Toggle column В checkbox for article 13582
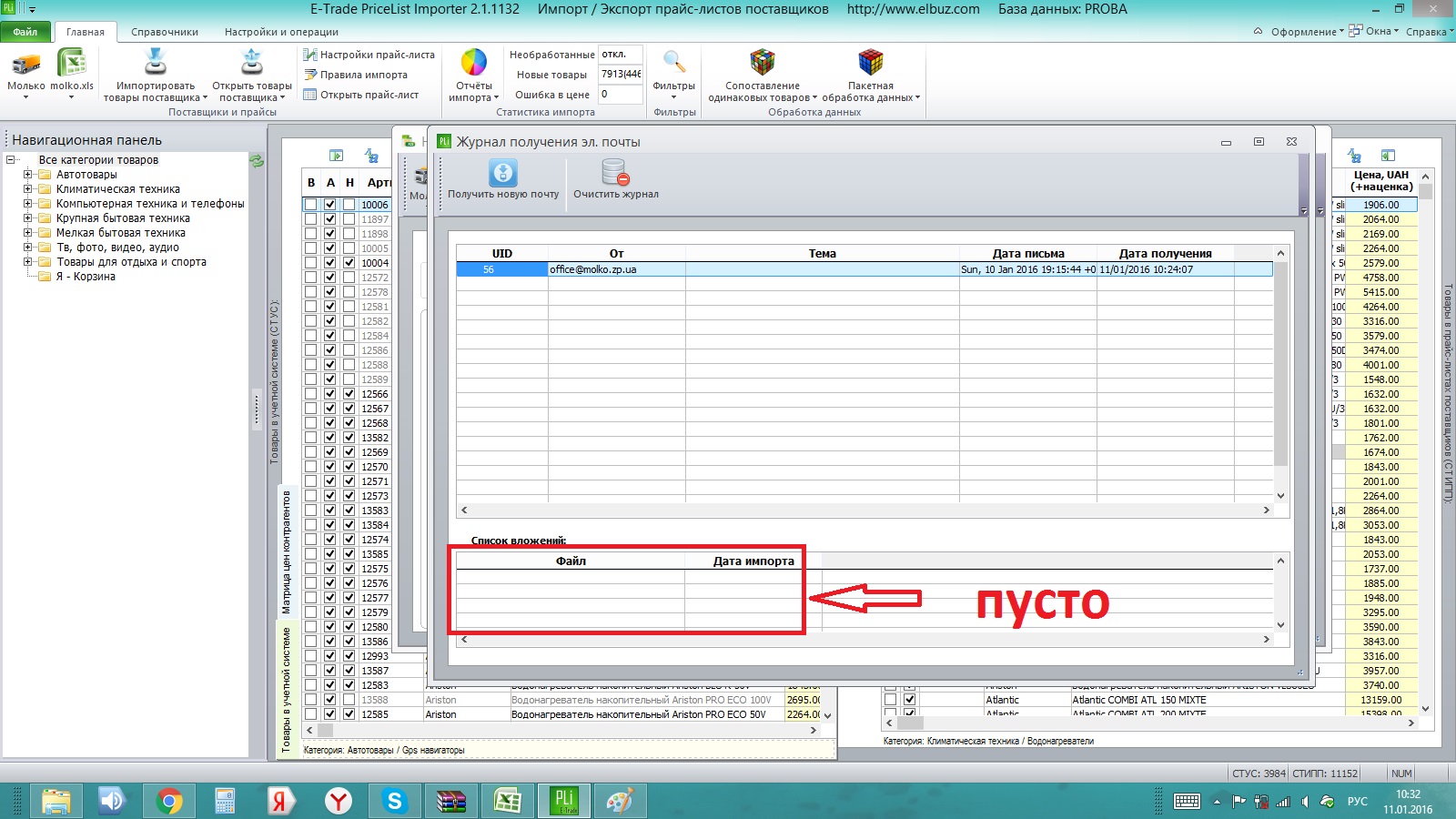 pyautogui.click(x=311, y=438)
